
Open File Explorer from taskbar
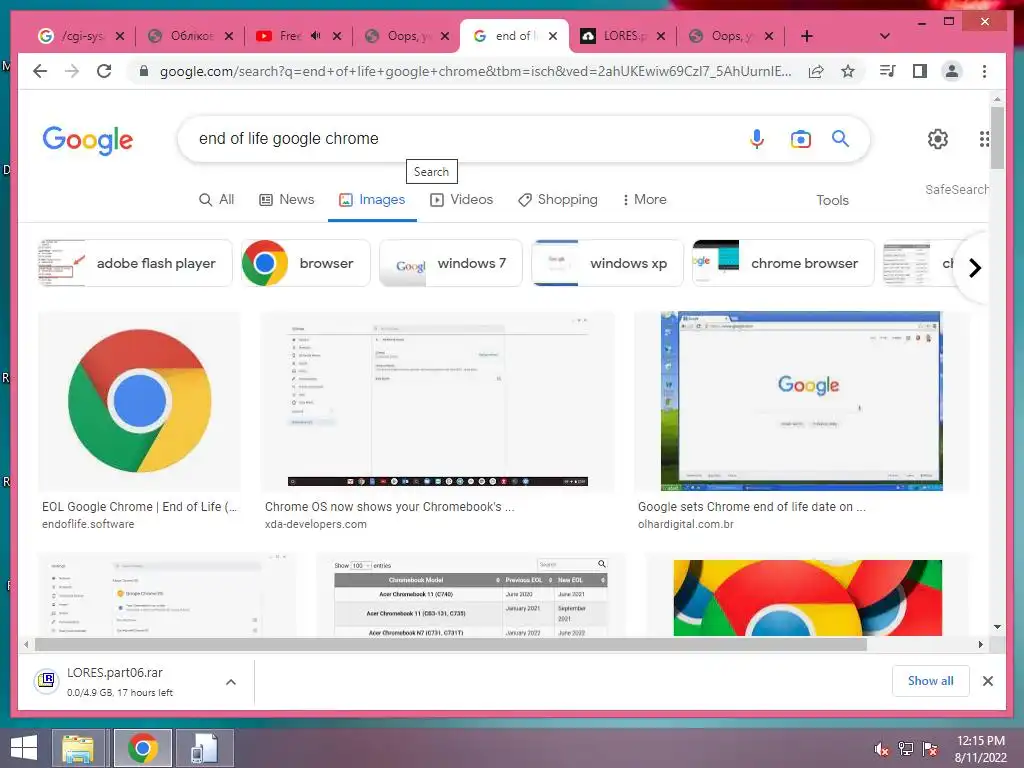click(x=78, y=748)
